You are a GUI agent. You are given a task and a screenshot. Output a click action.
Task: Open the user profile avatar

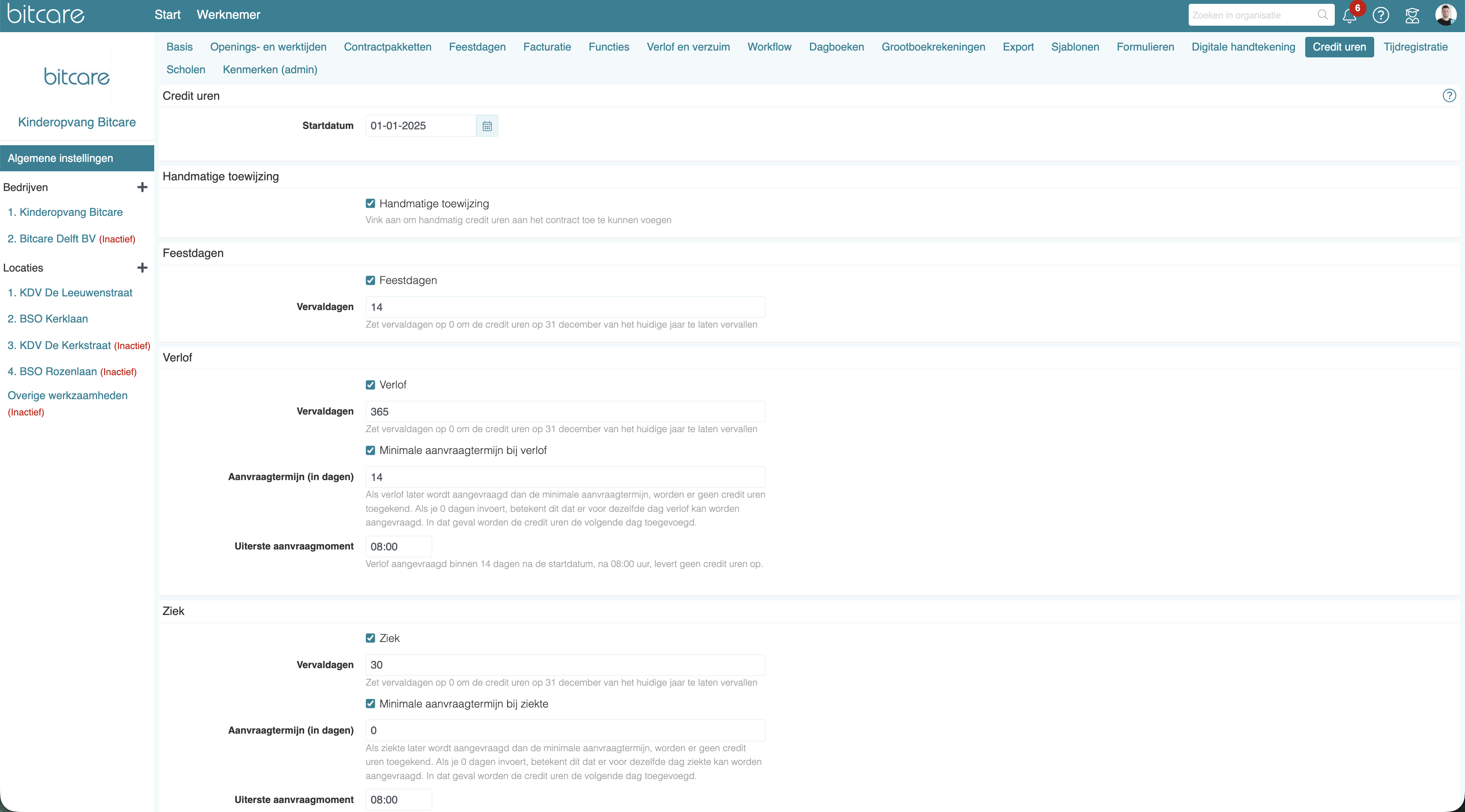coord(1445,15)
